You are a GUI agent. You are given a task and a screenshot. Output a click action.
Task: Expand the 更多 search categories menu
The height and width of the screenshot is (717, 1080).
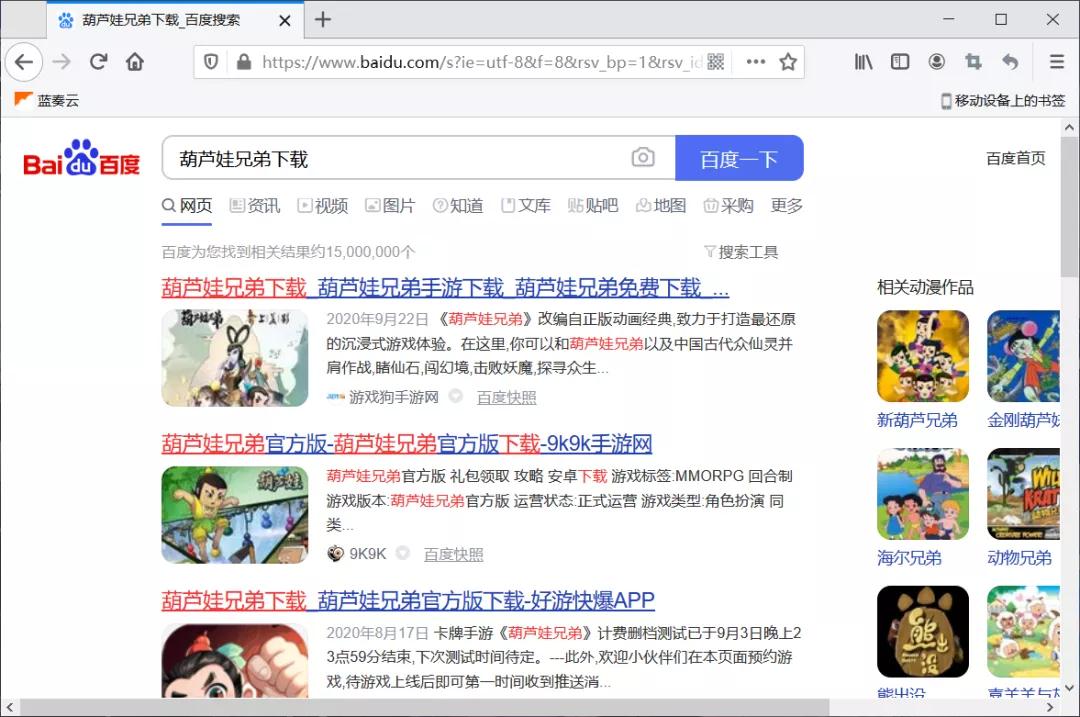click(786, 206)
